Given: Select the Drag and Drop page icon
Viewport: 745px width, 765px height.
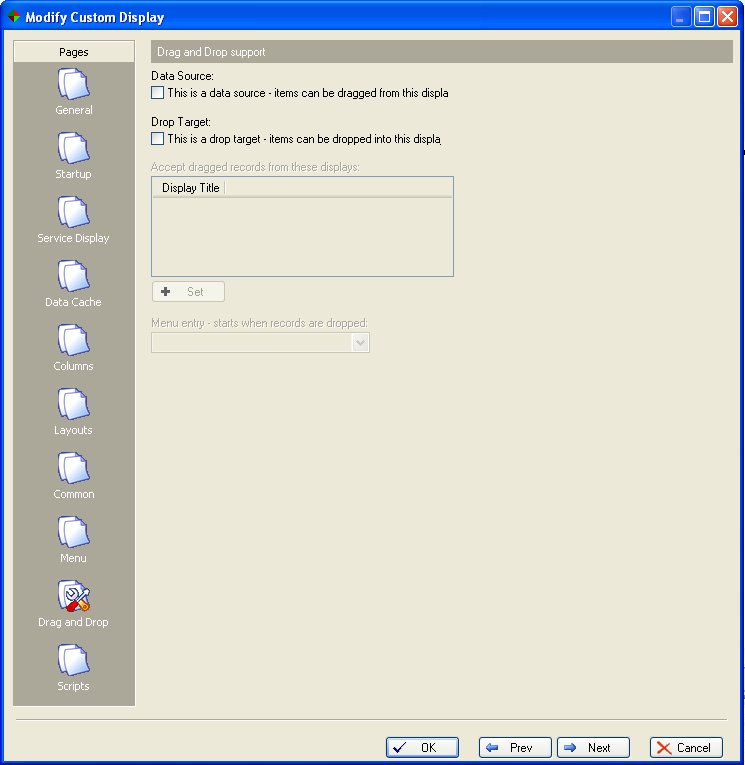Looking at the screenshot, I should (74, 597).
